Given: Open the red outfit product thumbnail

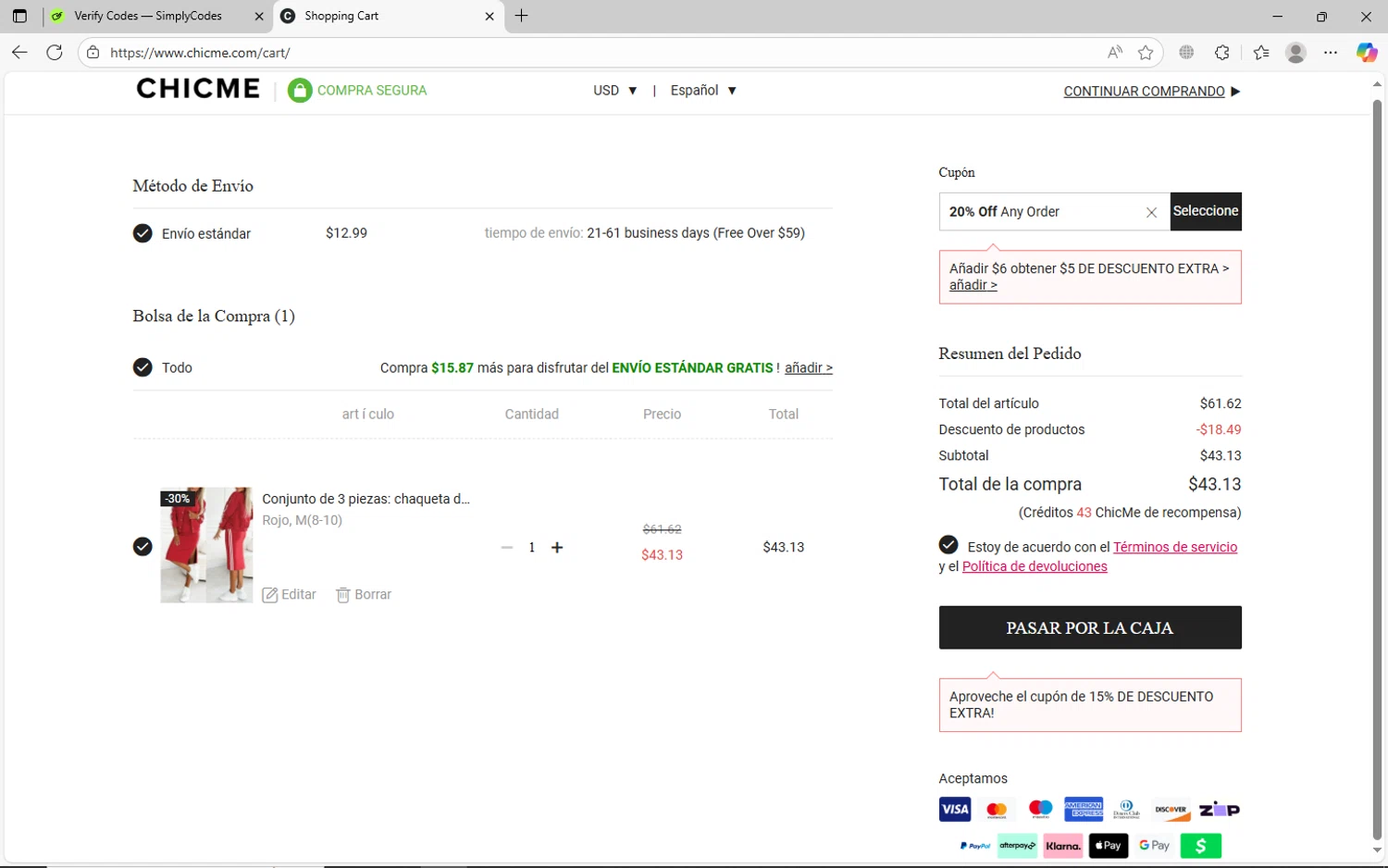Looking at the screenshot, I should (206, 545).
